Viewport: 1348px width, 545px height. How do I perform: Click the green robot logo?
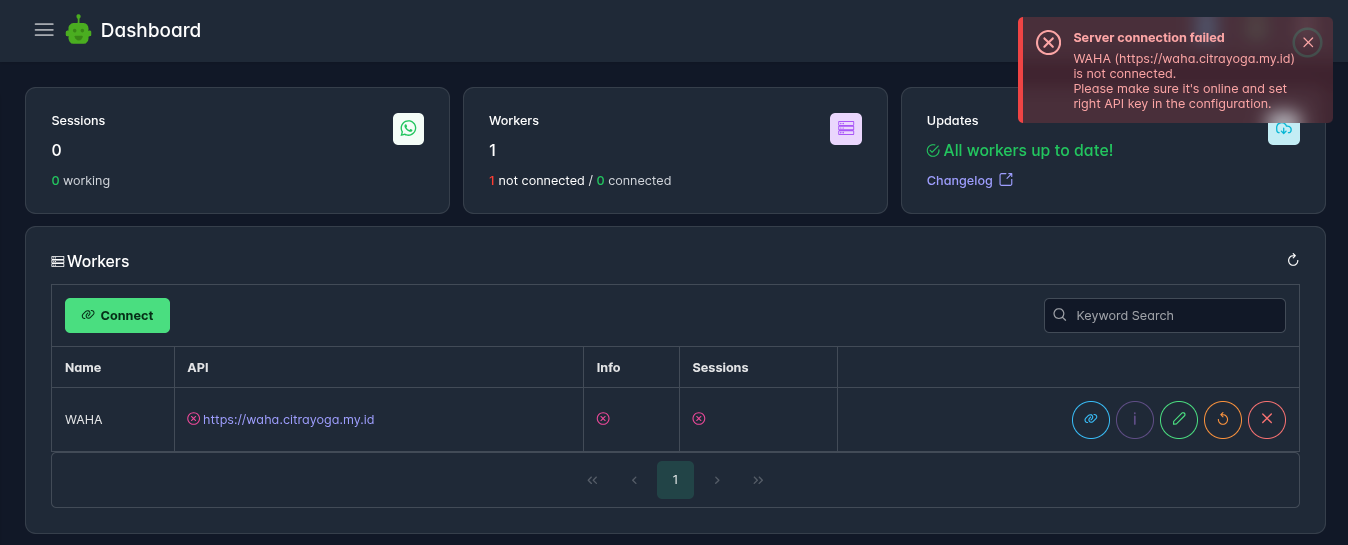pos(79,30)
